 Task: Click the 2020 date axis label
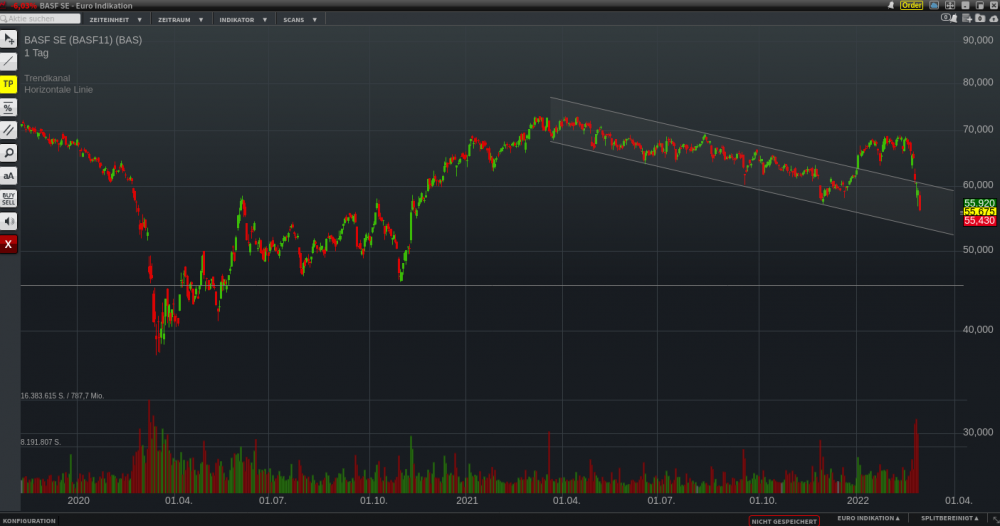[78, 500]
